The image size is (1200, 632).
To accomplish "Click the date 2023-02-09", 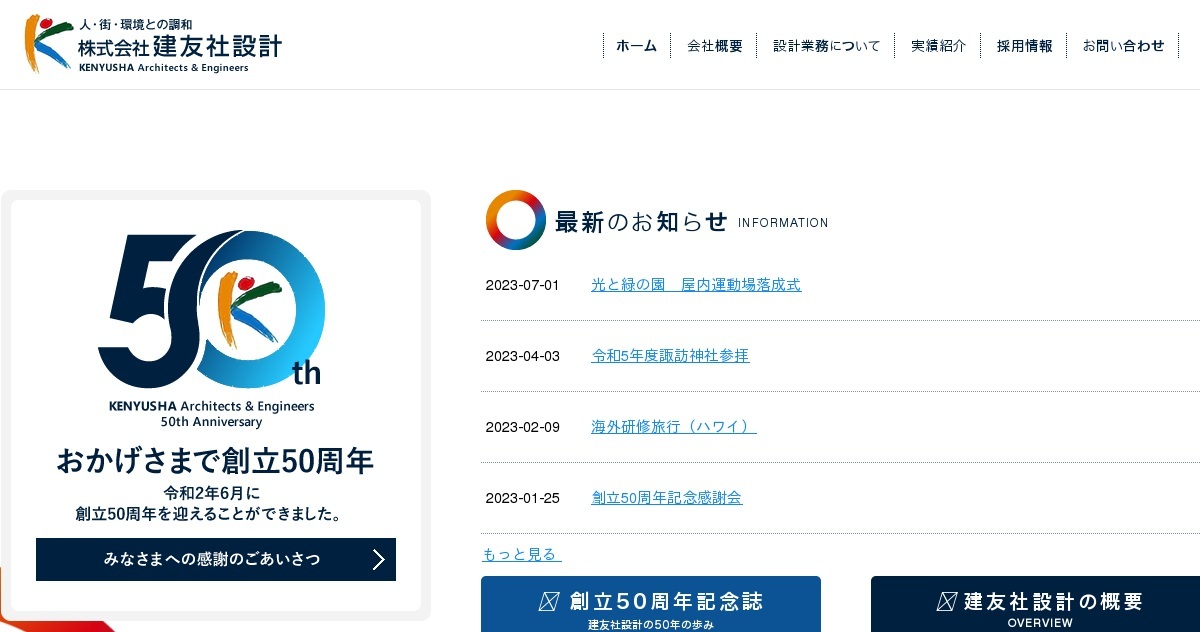I will click(523, 427).
